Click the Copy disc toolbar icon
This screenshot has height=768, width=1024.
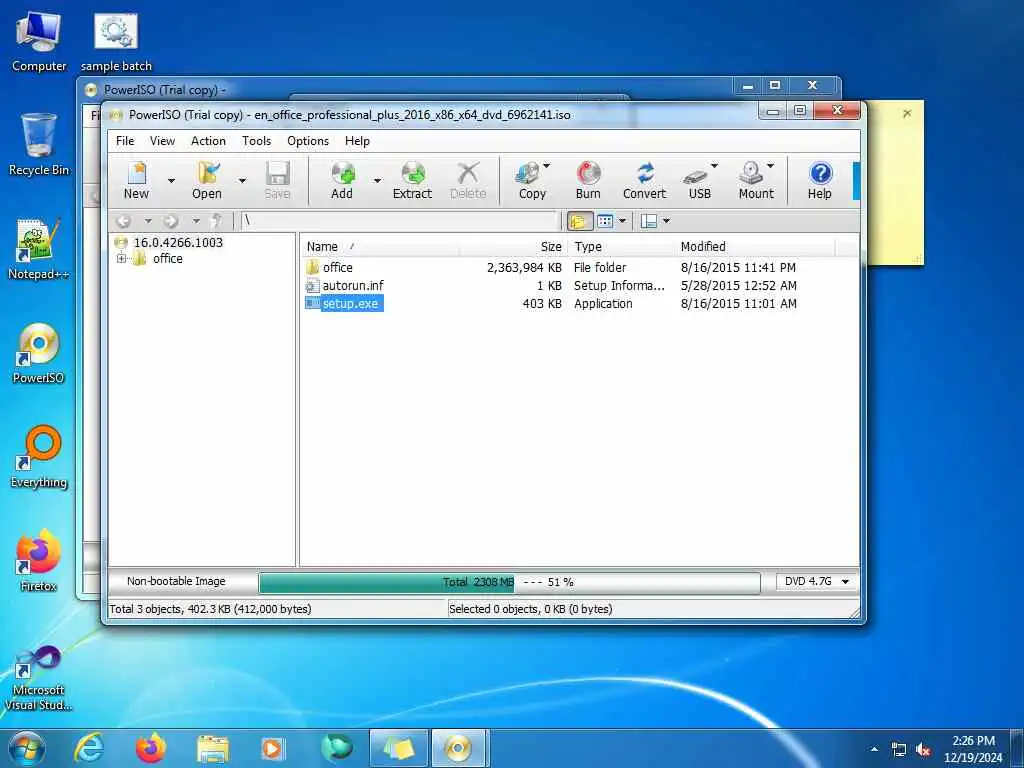(x=532, y=180)
